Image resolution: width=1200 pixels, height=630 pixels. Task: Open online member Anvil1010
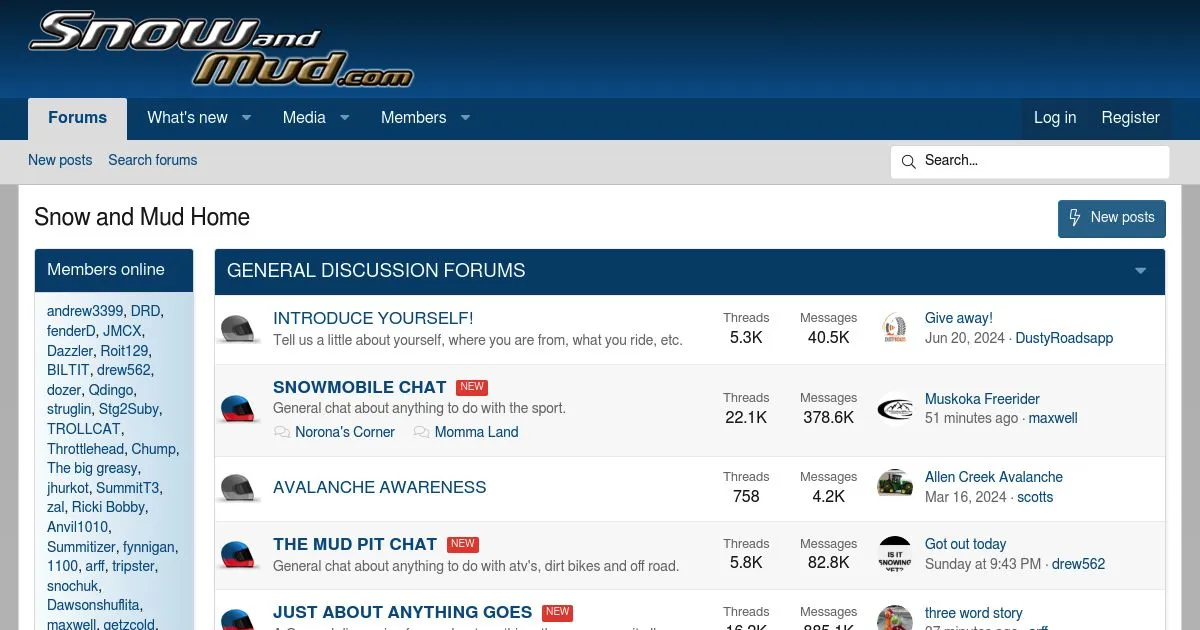click(x=77, y=527)
